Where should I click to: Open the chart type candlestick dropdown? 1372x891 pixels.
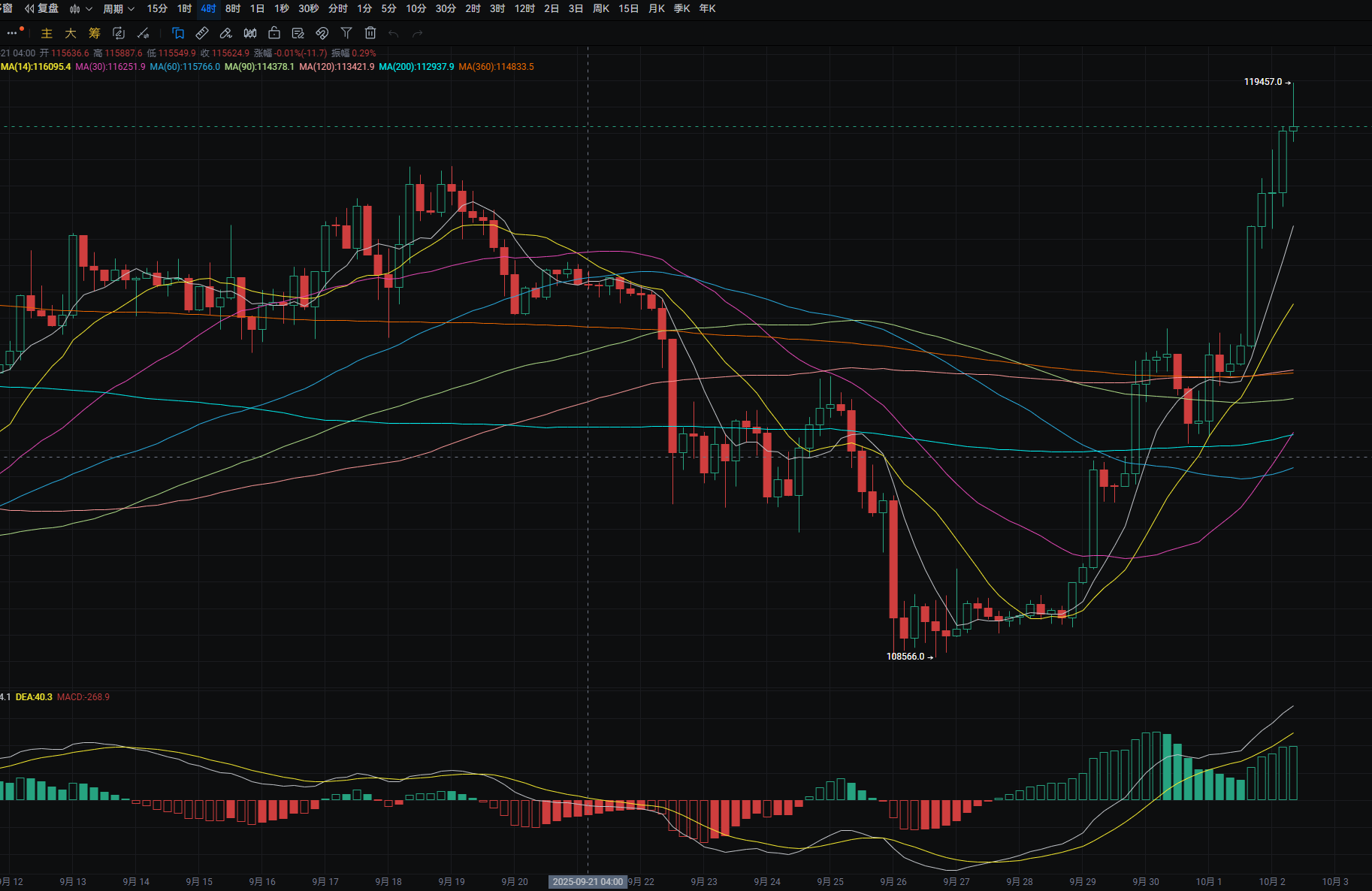pyautogui.click(x=80, y=9)
